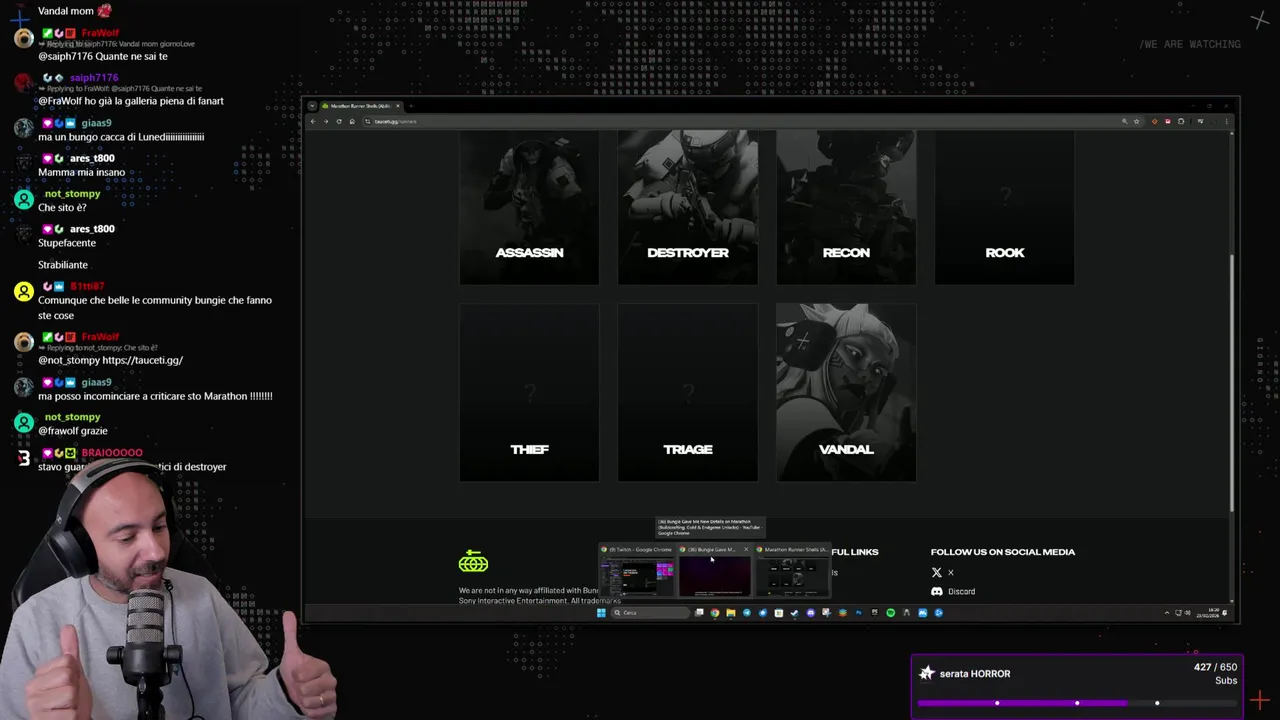Image resolution: width=1280 pixels, height=720 pixels.
Task: Go to the browser home page
Action: point(352,121)
